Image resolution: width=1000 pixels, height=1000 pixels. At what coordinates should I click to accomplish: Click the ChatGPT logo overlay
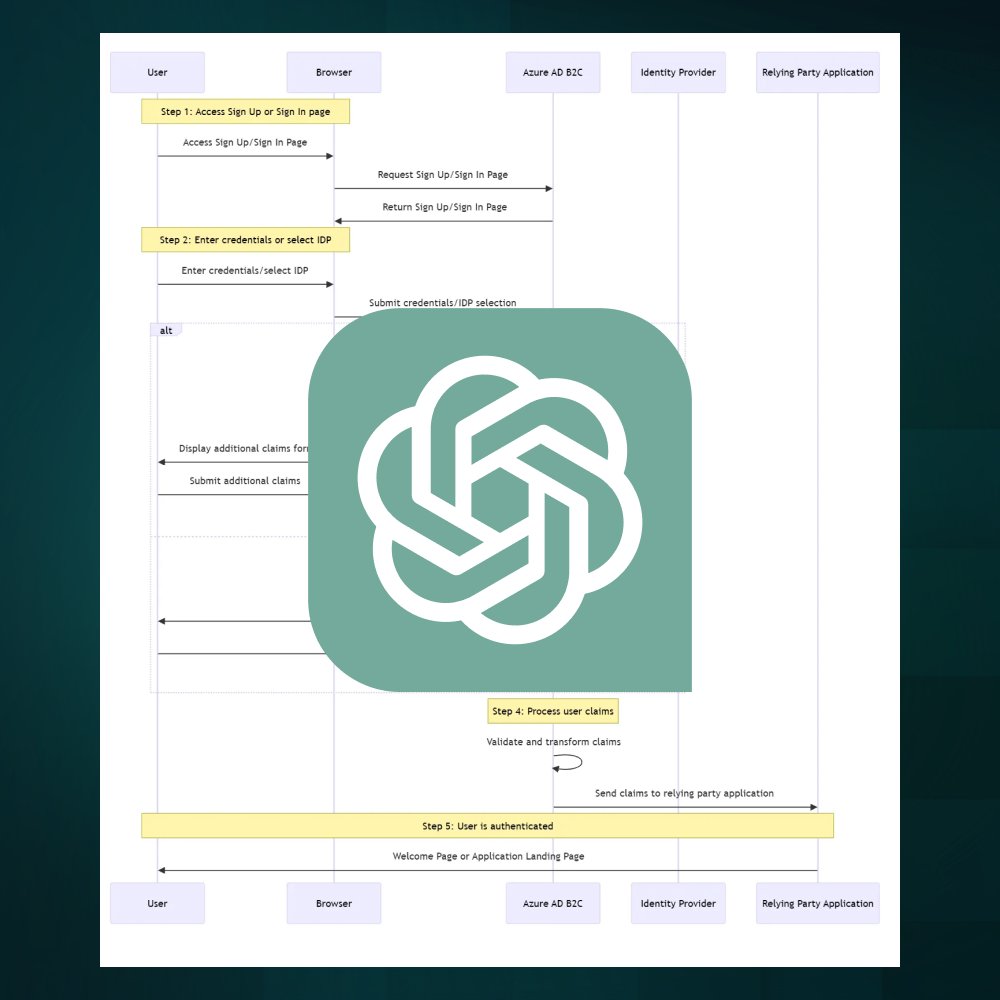pyautogui.click(x=499, y=499)
